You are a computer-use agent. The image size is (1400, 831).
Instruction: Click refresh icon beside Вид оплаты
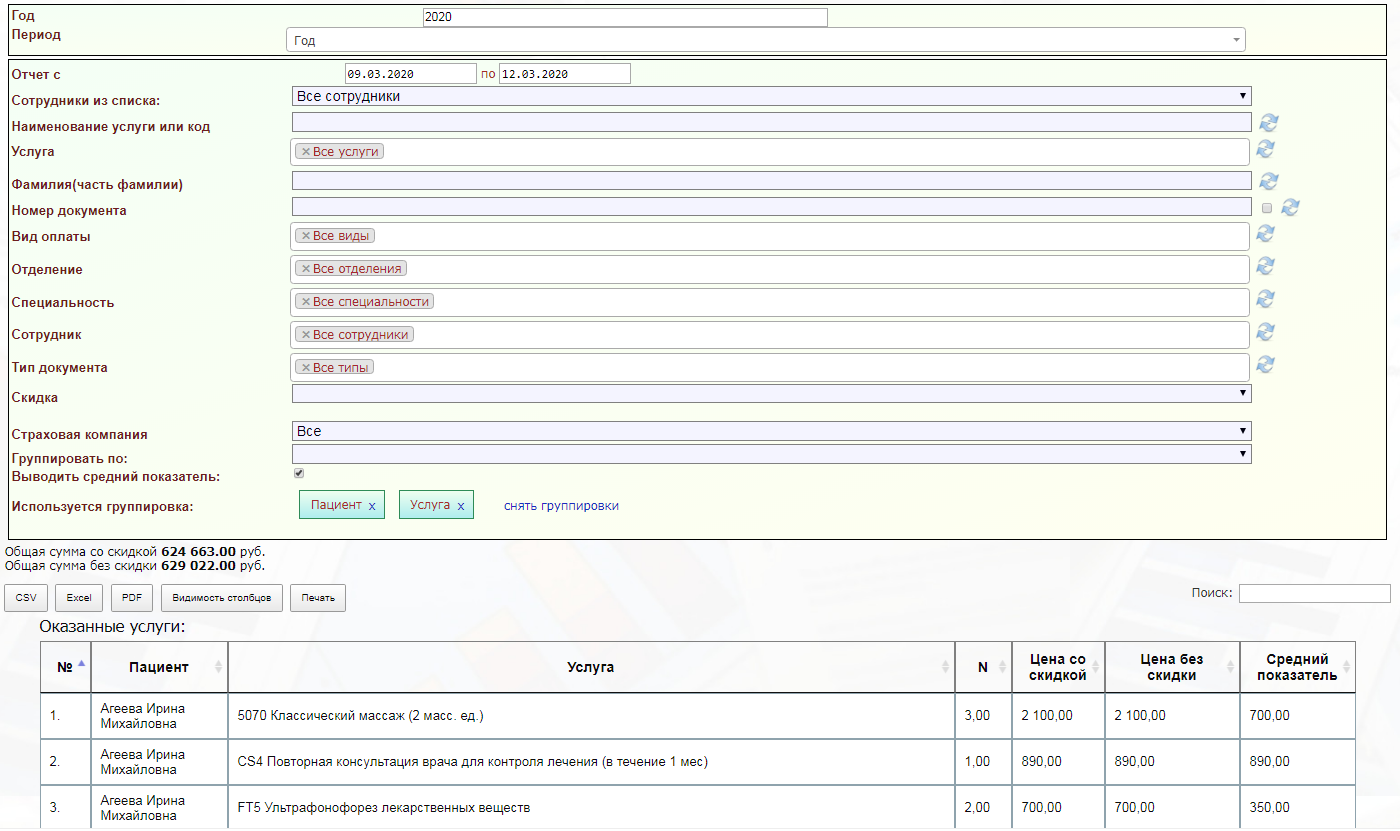point(1265,234)
